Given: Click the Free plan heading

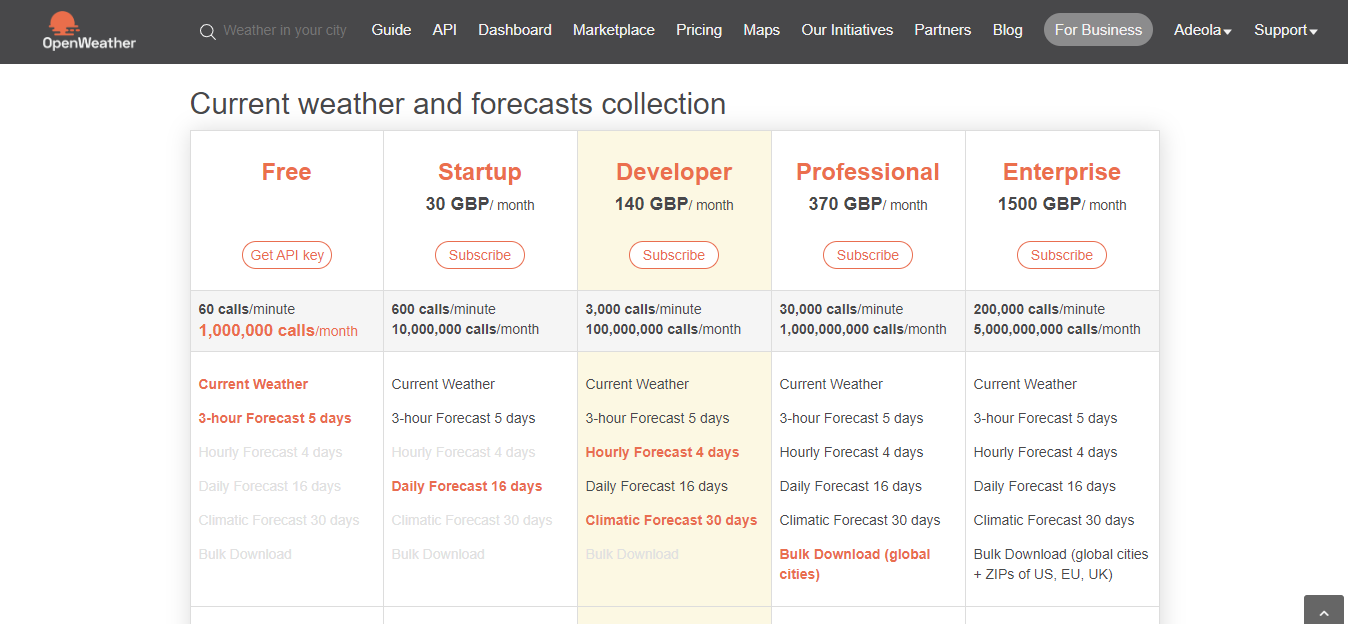Looking at the screenshot, I should coord(287,172).
